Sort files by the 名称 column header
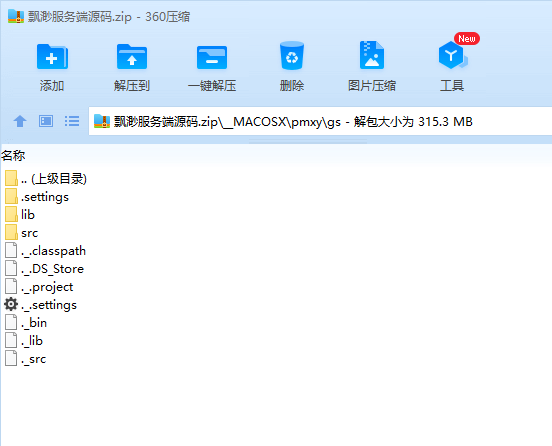 13,156
